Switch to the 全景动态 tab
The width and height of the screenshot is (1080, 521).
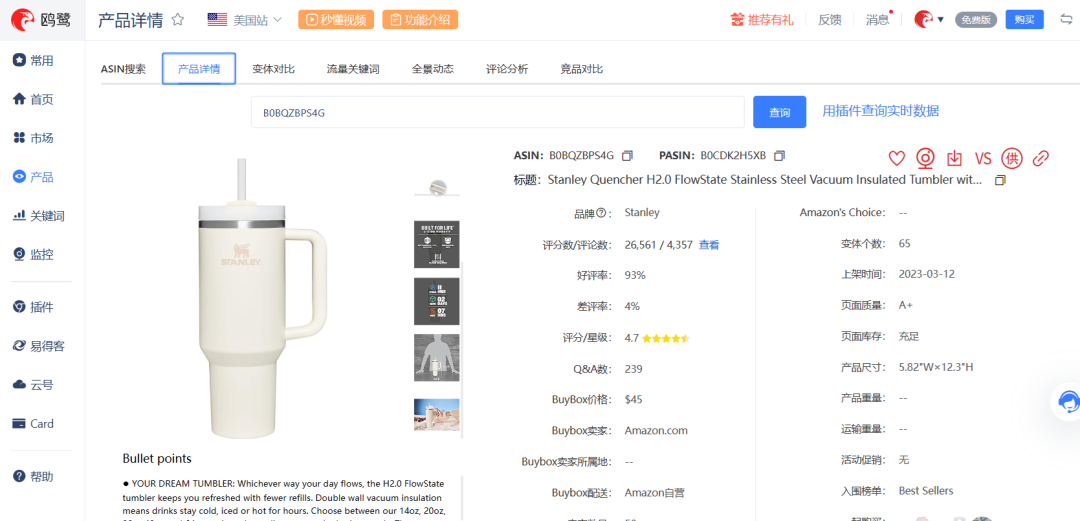point(433,69)
